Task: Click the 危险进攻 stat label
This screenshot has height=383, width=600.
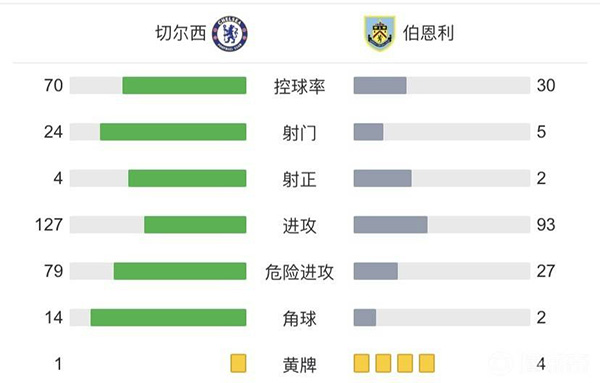Action: pyautogui.click(x=300, y=272)
